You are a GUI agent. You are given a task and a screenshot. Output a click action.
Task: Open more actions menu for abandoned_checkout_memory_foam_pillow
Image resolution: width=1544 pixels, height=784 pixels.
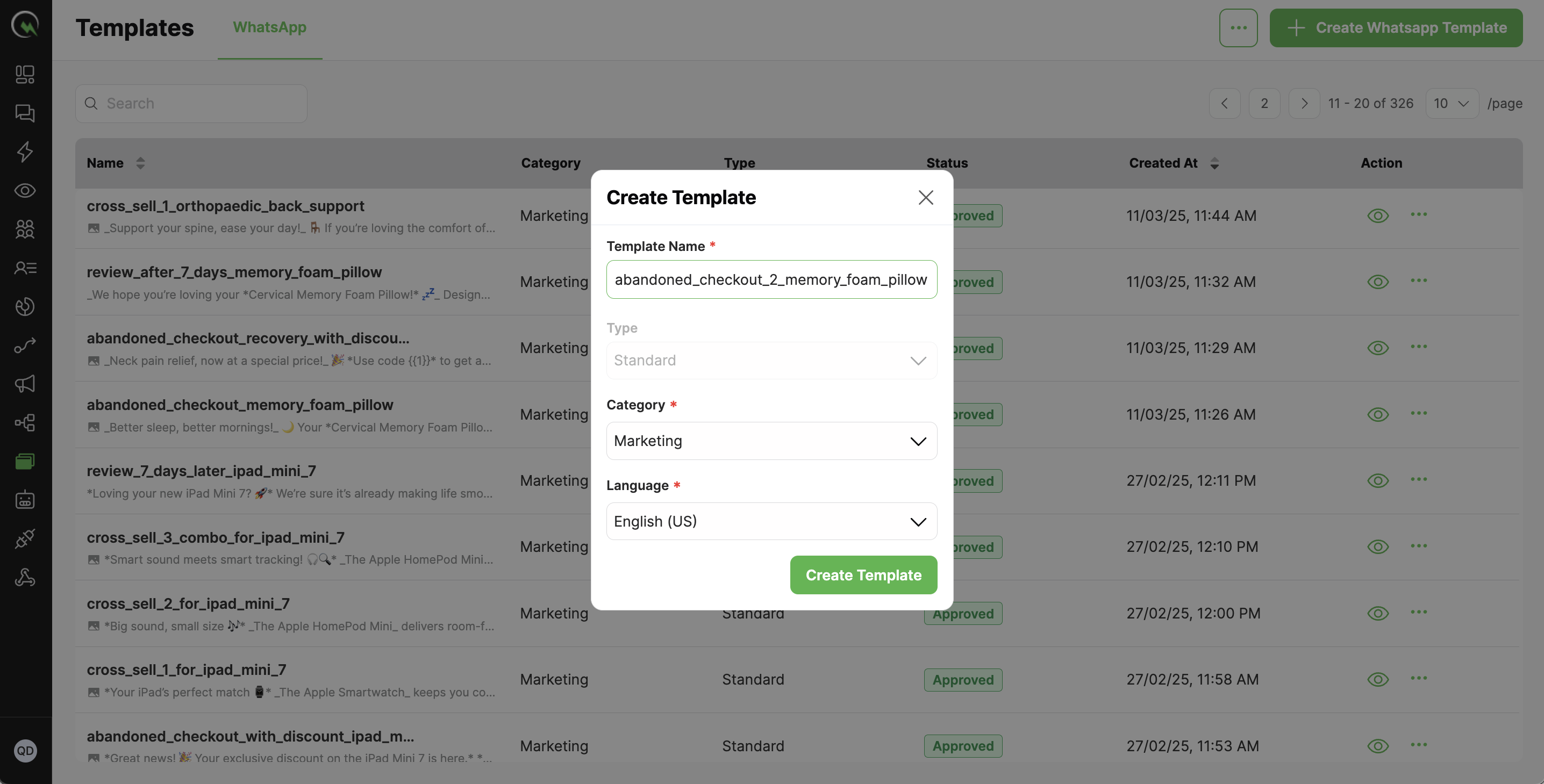1418,413
